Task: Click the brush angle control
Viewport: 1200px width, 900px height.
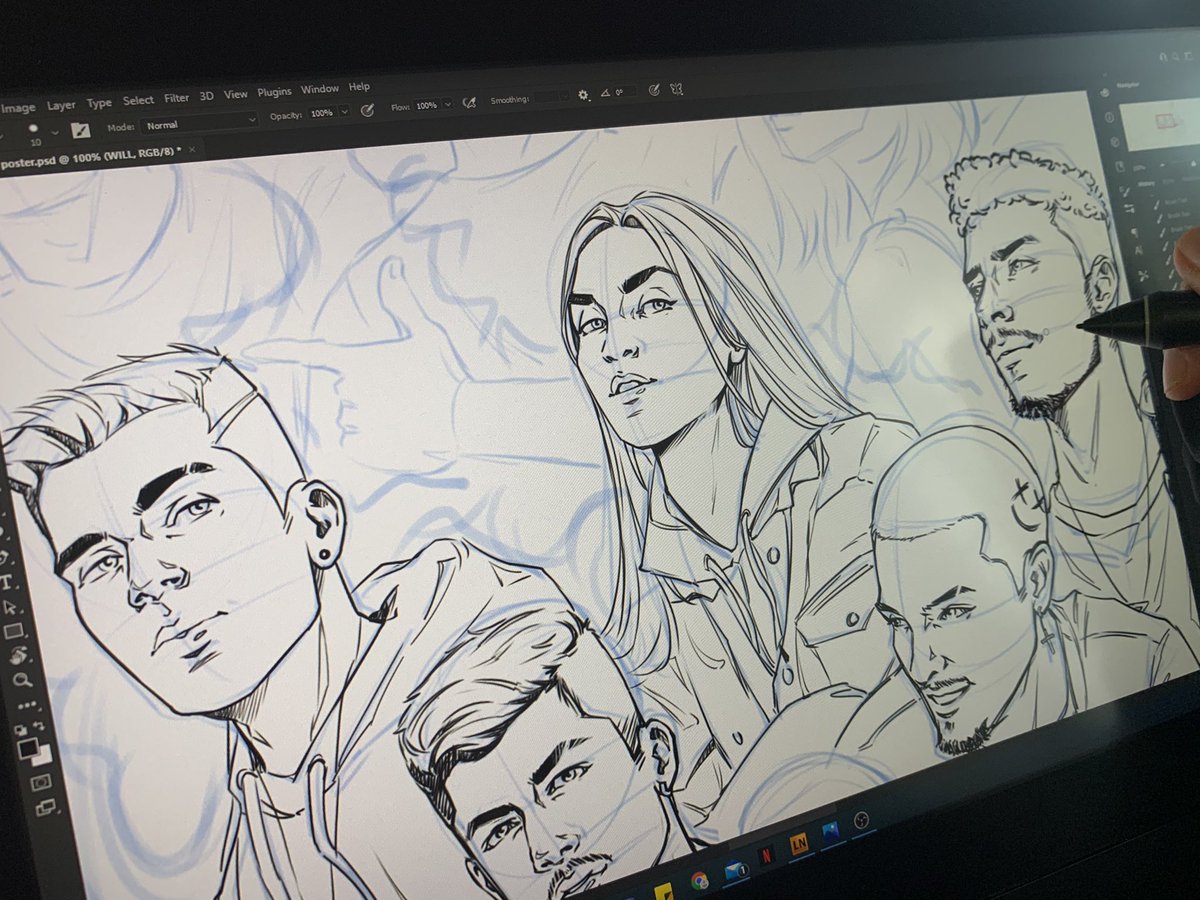Action: pyautogui.click(x=618, y=92)
